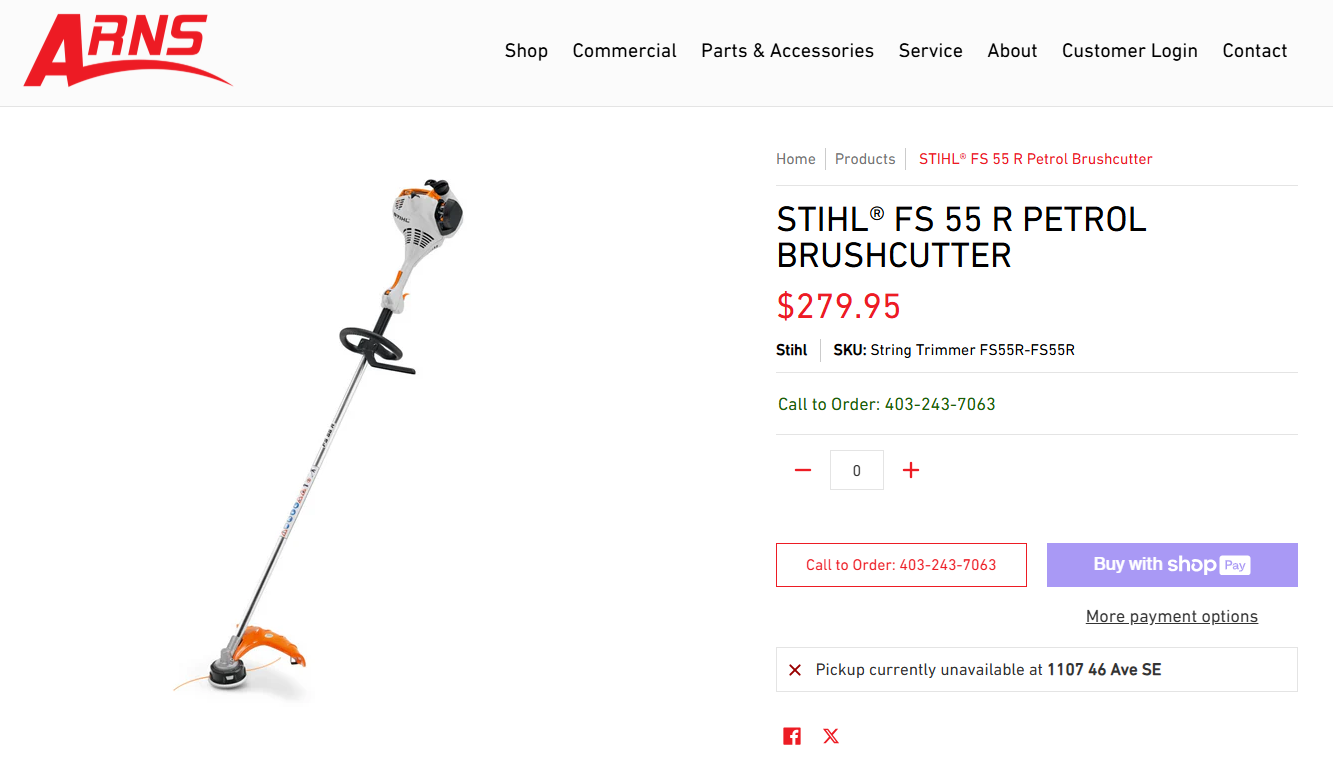Go to the Contact page
Viewport: 1333px width, 776px height.
pyautogui.click(x=1254, y=51)
